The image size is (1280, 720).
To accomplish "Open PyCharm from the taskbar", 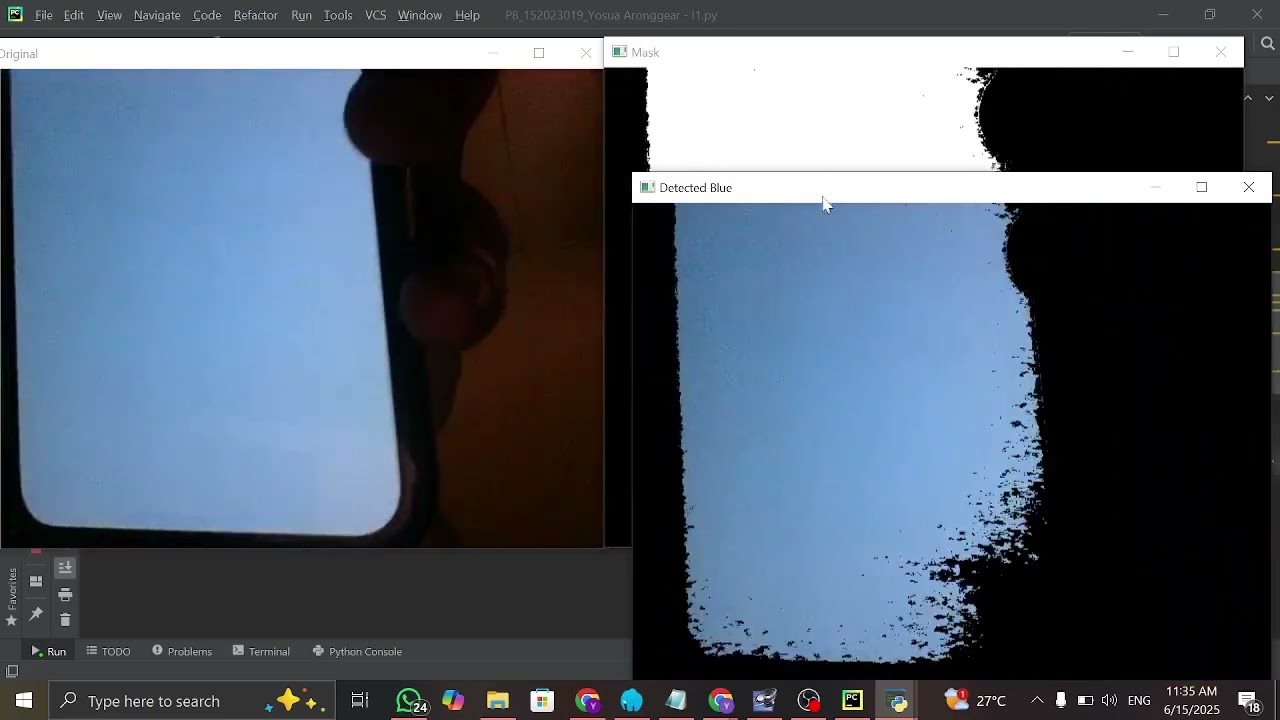I will (853, 701).
